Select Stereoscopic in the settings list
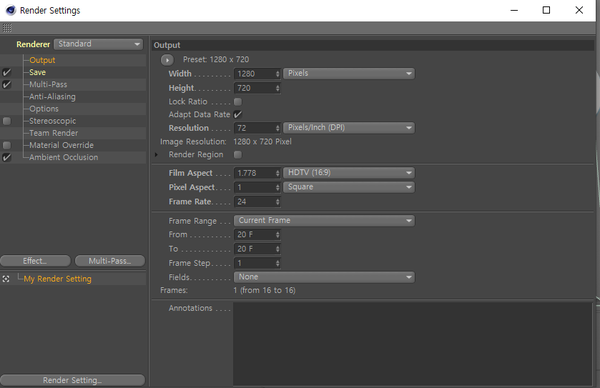Viewport: 600px width, 388px height. point(53,121)
